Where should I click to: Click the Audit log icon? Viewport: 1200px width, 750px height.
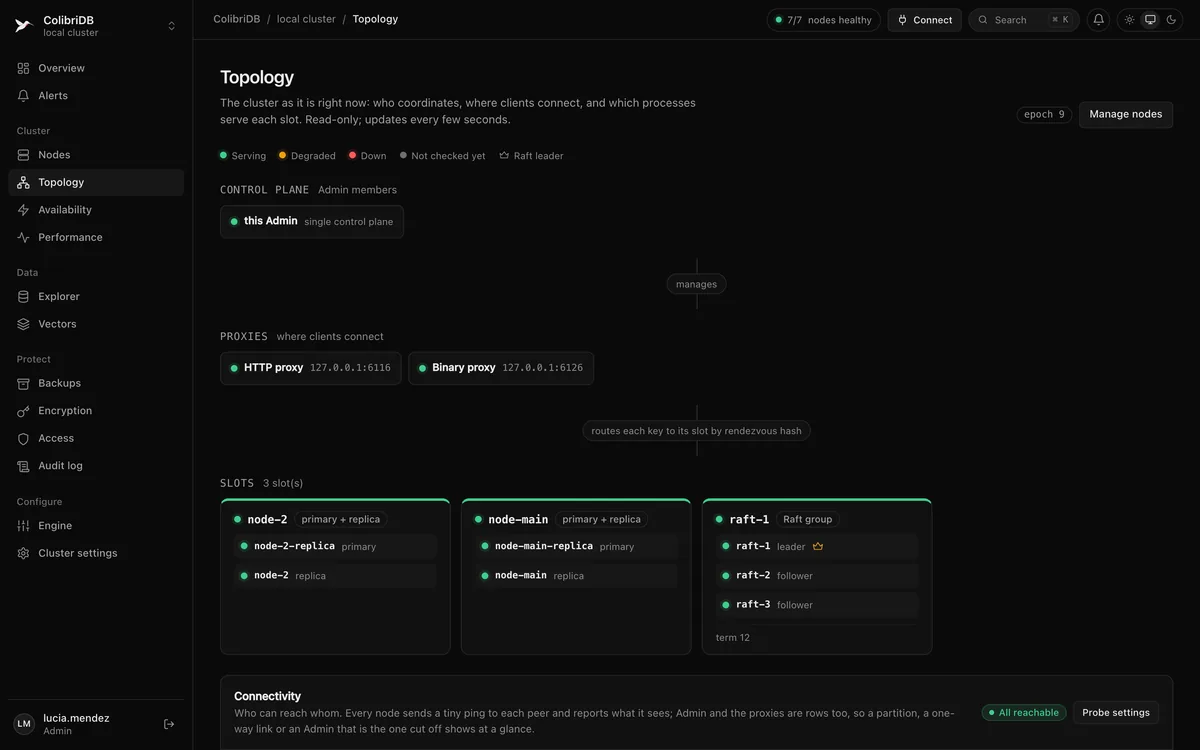24,466
